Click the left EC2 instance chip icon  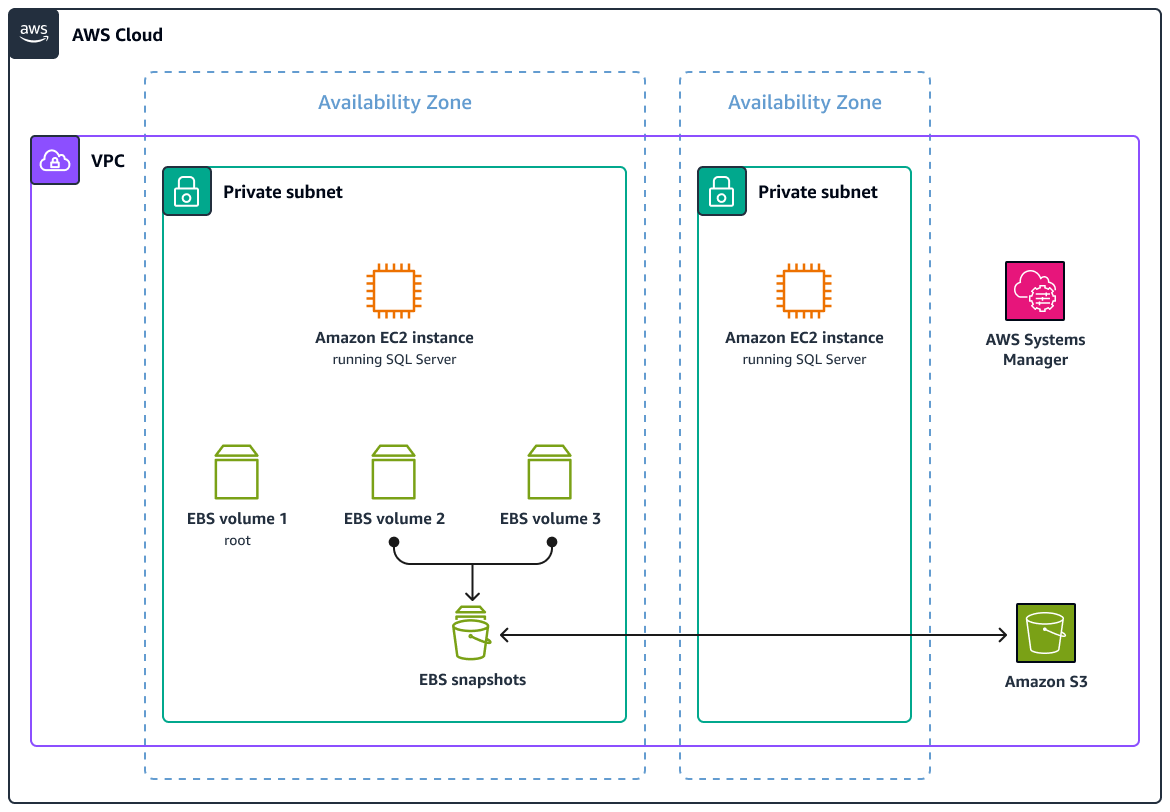click(394, 289)
